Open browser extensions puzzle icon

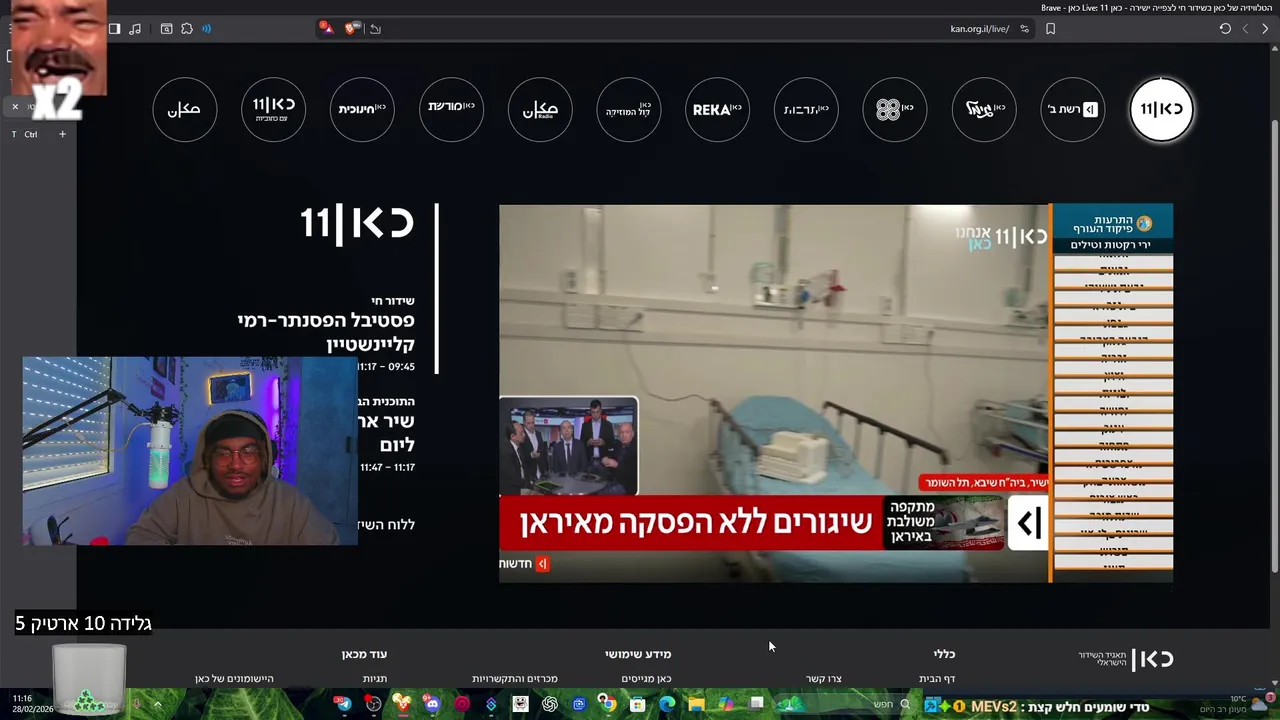coord(187,29)
